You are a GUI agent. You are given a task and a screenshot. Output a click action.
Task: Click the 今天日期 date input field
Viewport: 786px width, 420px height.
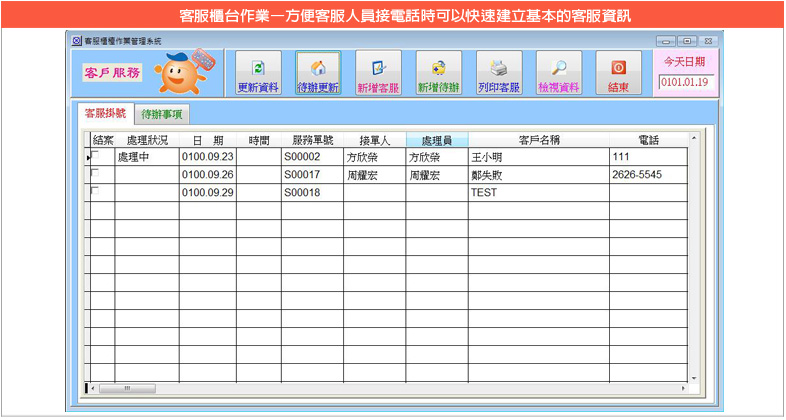point(684,82)
